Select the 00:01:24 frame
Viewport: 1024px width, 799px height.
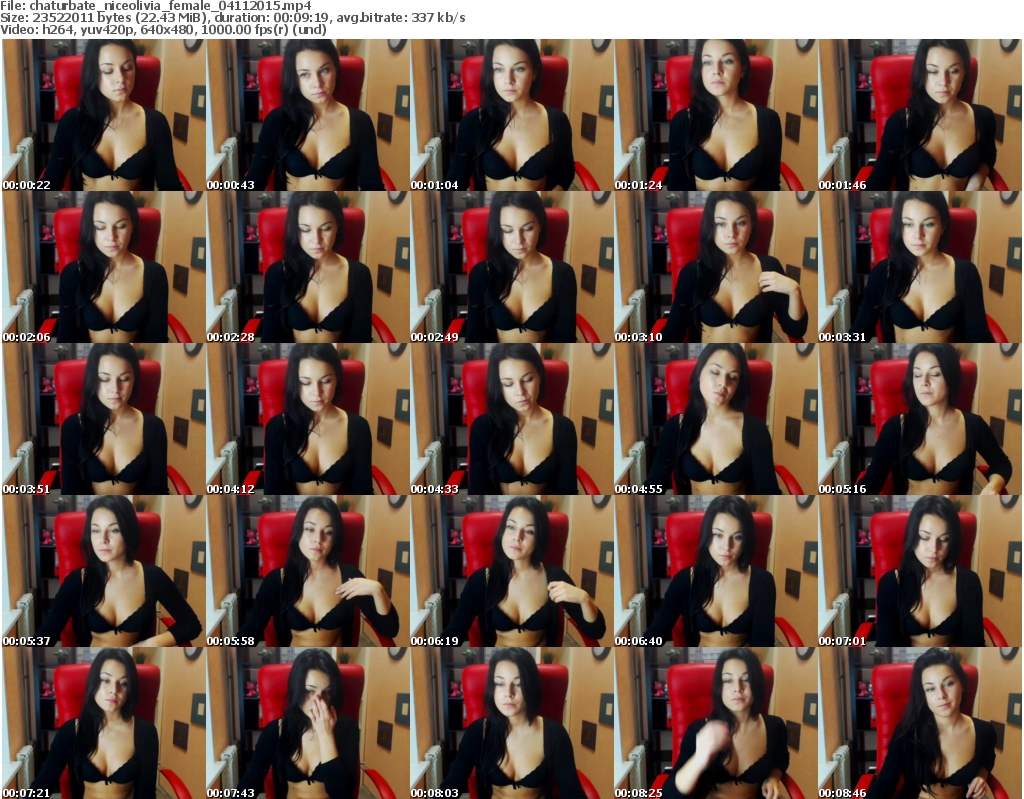[715, 115]
